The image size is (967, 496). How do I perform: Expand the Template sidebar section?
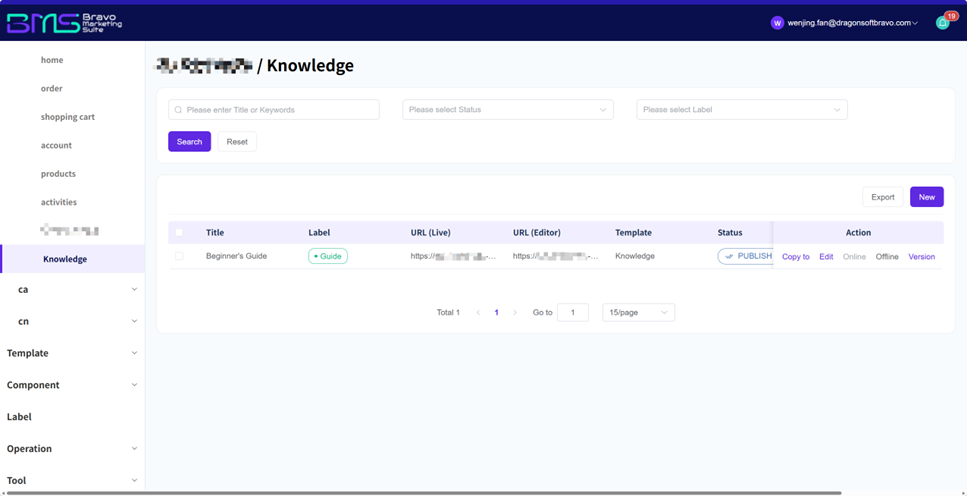(70, 353)
